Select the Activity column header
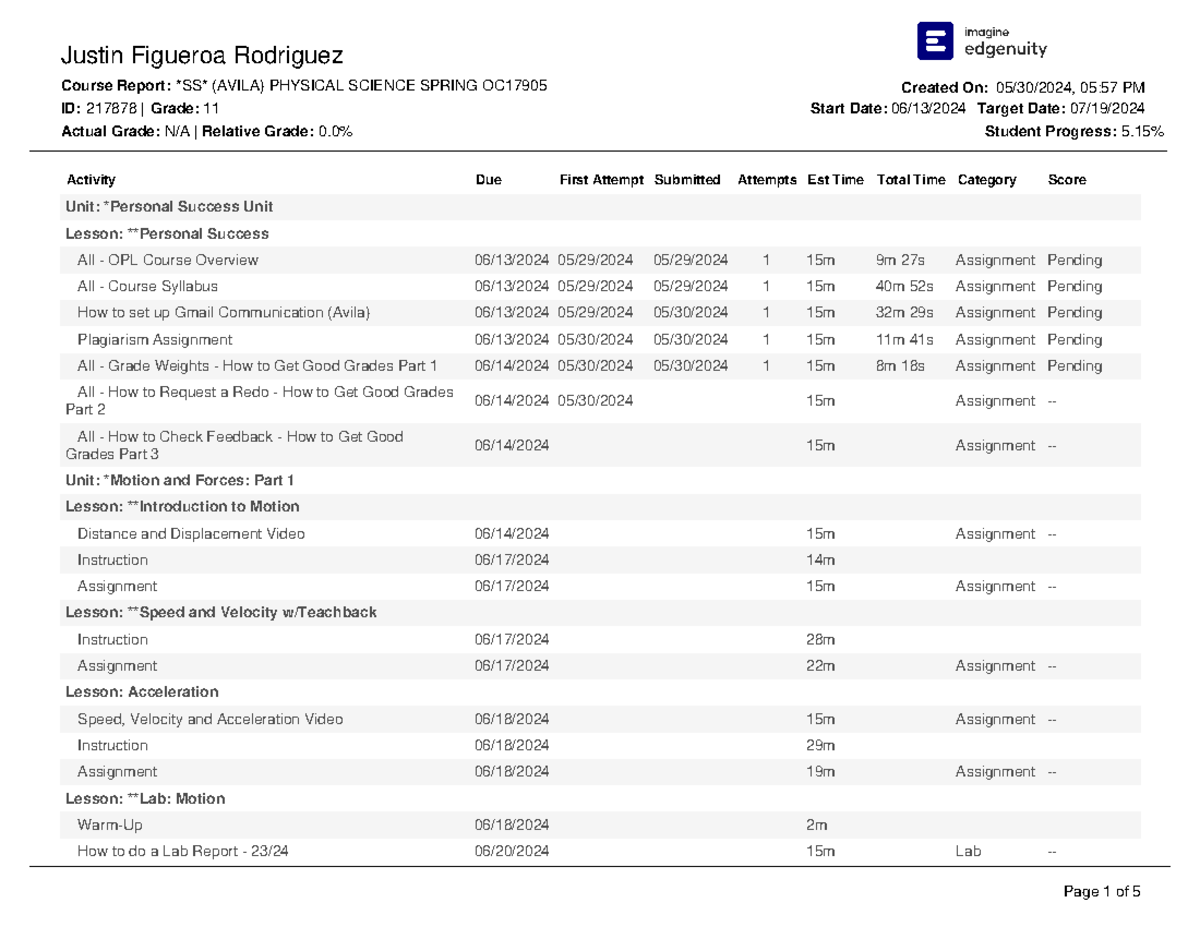 (x=91, y=180)
